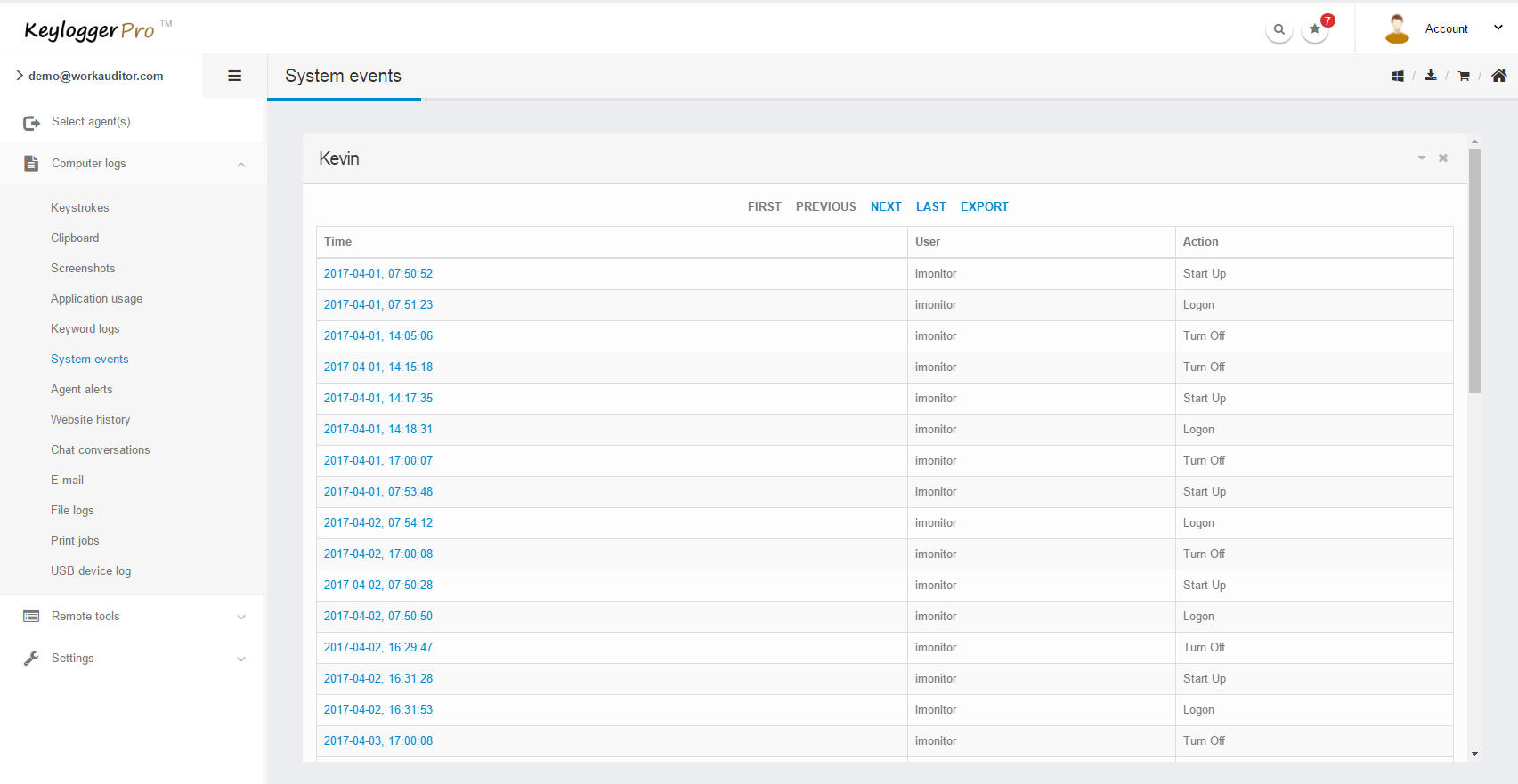Click the search magnifier icon
The width and height of the screenshot is (1518, 784).
pos(1279,29)
